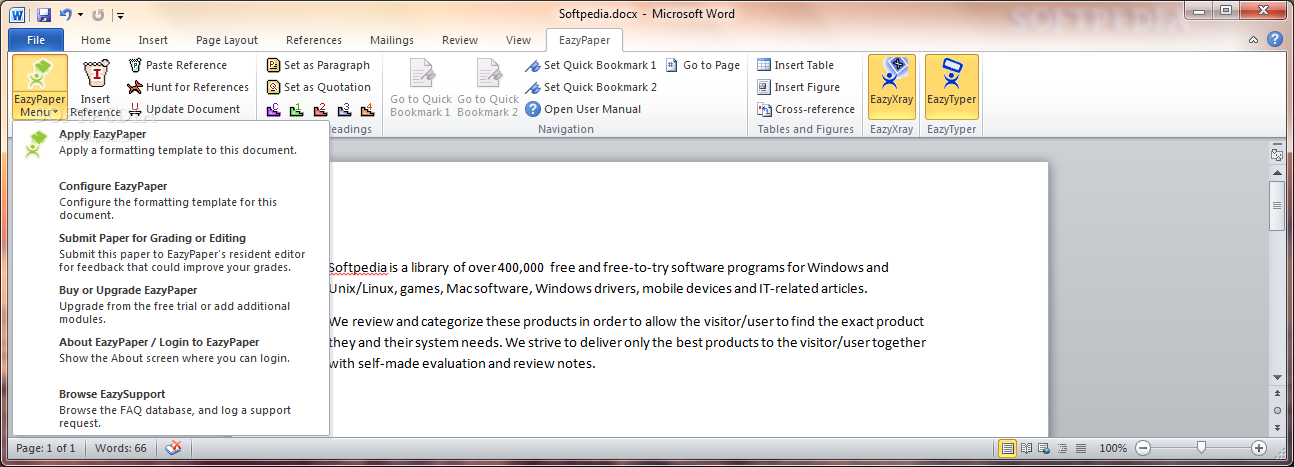Click the heading level 2 icon
Screen dimensions: 1294x467
[321, 109]
